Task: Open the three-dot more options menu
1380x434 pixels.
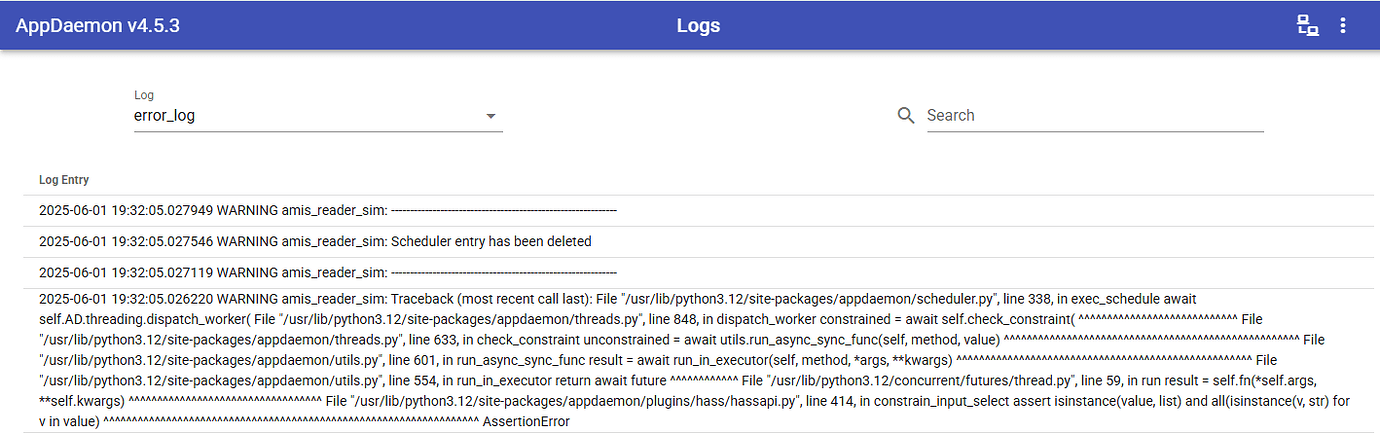Action: click(x=1343, y=26)
